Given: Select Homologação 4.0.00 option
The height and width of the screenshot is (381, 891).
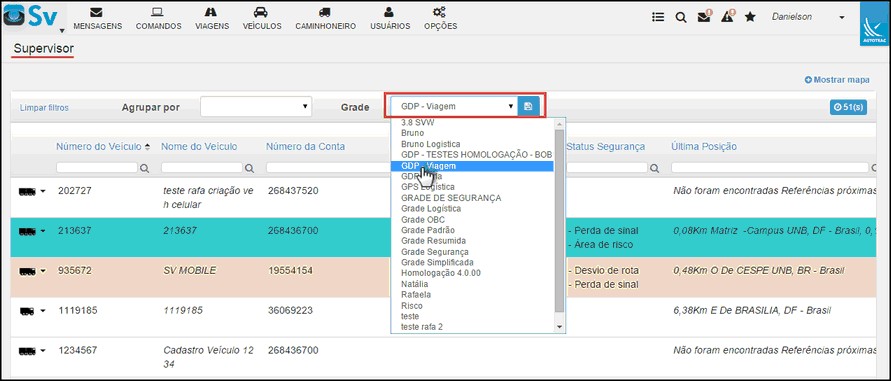Looking at the screenshot, I should pos(440,273).
